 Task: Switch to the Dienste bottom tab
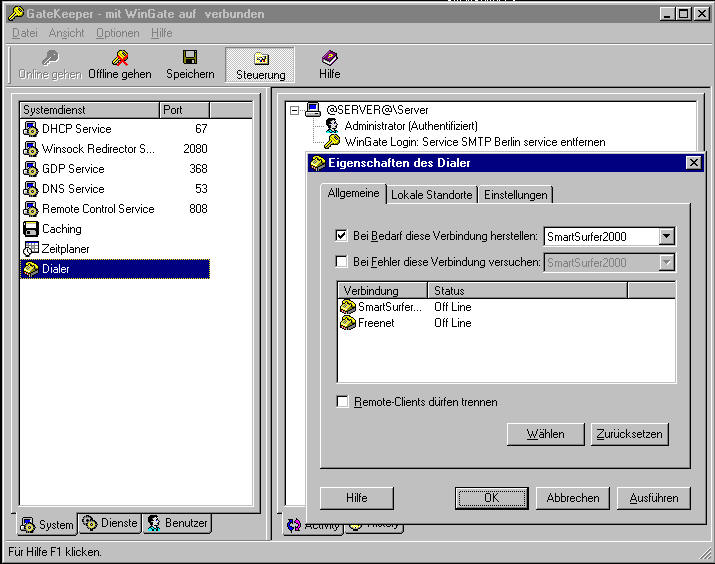point(110,523)
